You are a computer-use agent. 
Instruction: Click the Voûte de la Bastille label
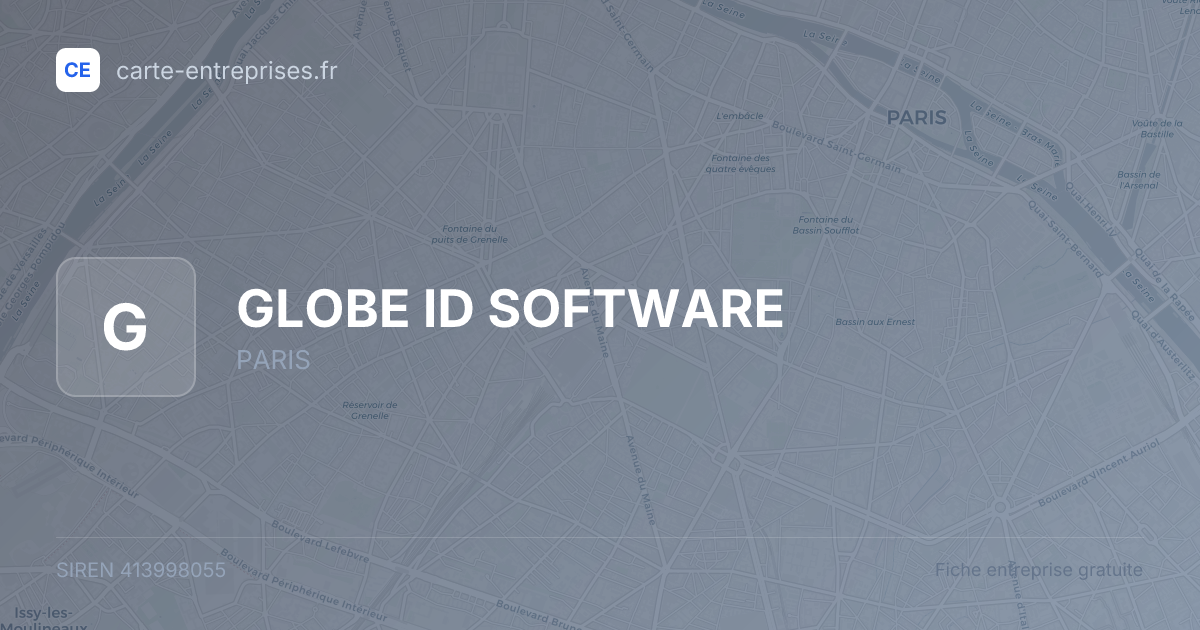[1157, 128]
